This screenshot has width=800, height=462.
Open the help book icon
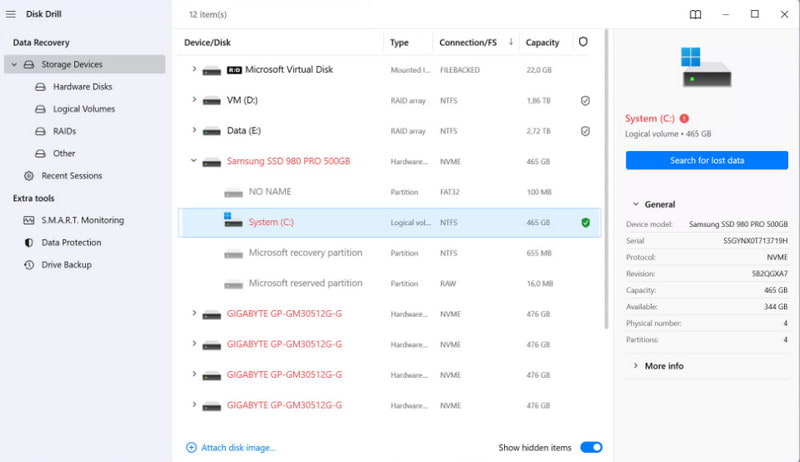[x=695, y=14]
